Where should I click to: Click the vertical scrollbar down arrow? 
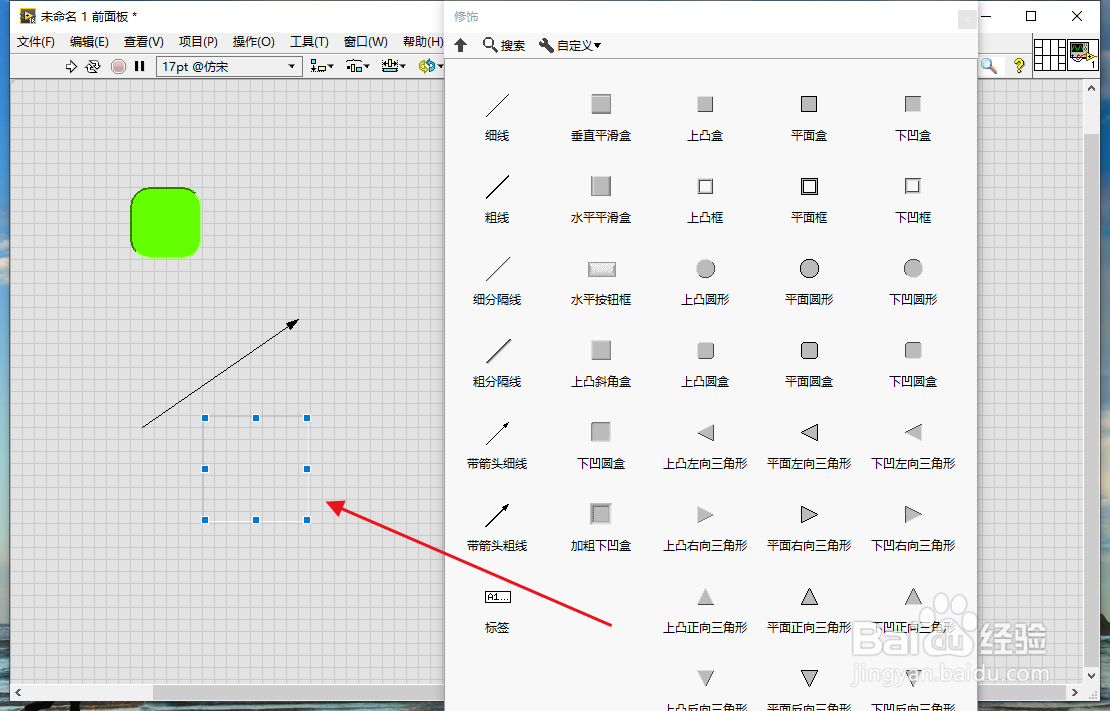click(1092, 676)
